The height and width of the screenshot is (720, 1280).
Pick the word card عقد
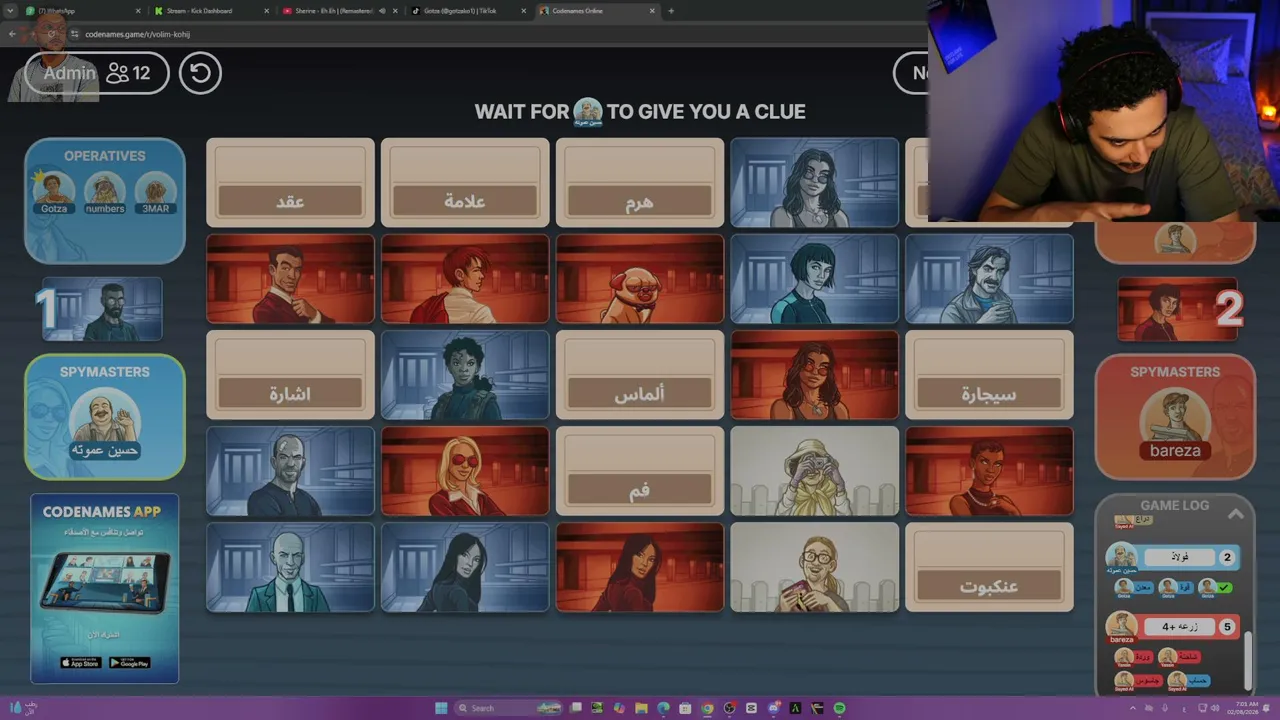pos(290,182)
